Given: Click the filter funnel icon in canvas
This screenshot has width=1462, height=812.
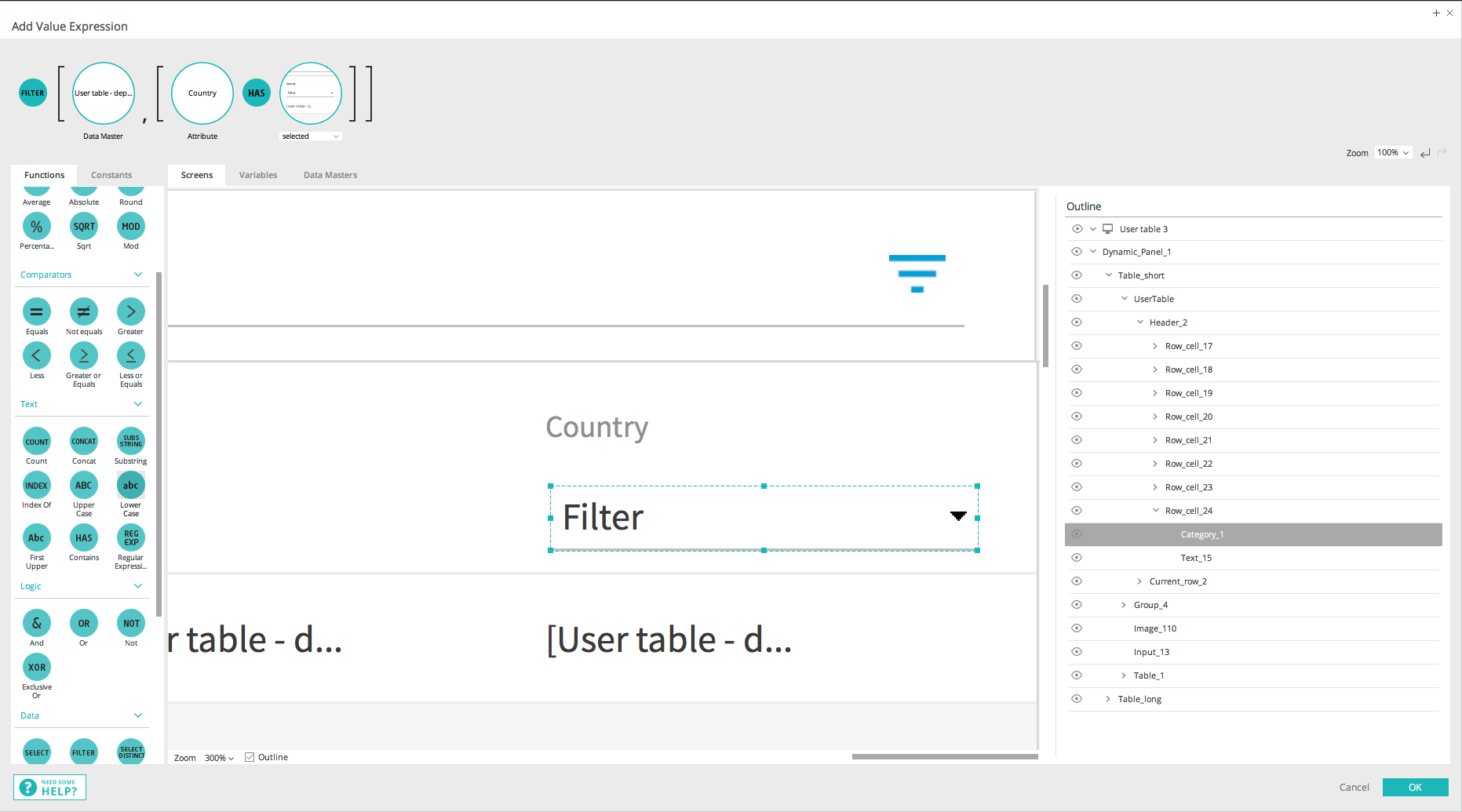Looking at the screenshot, I should point(917,273).
